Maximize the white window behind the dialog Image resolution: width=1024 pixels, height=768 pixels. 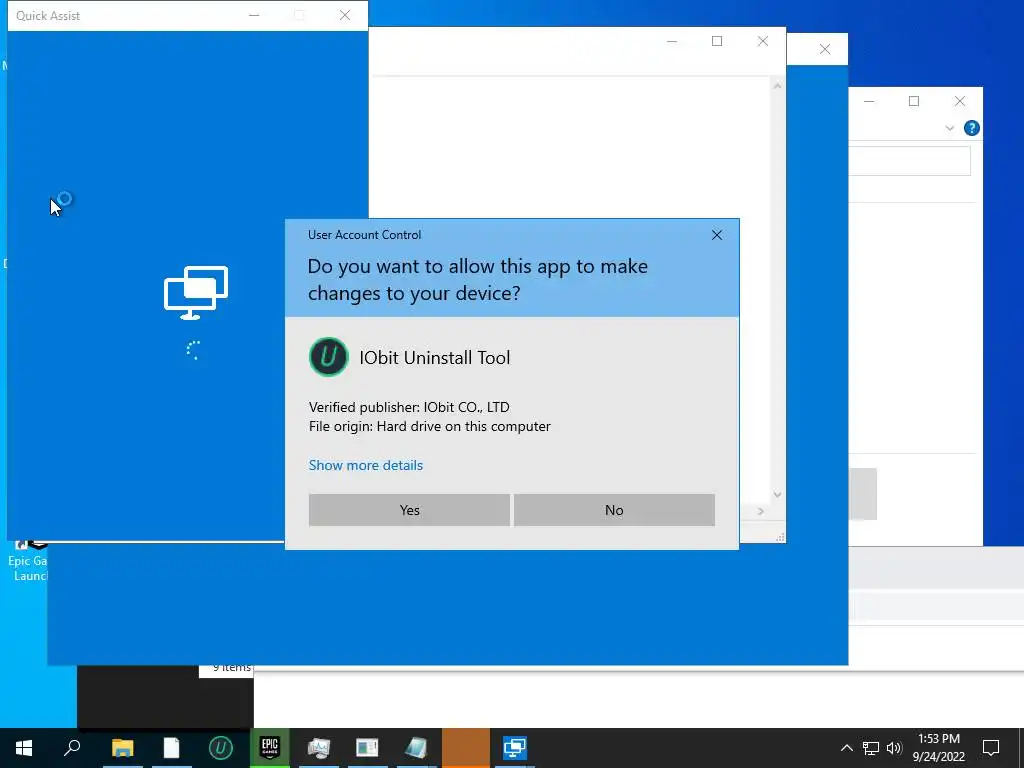coord(716,41)
